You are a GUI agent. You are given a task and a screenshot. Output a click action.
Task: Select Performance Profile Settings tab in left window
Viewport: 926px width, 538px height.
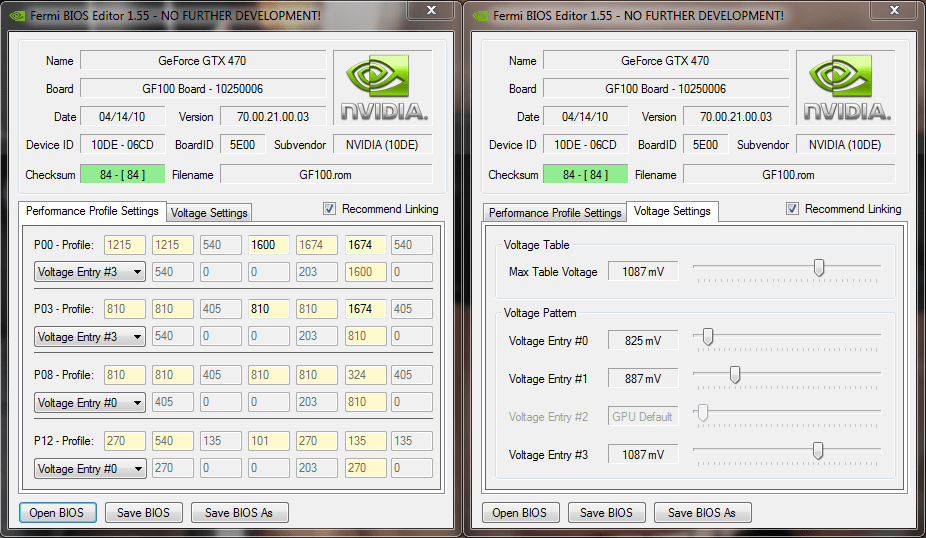point(92,211)
